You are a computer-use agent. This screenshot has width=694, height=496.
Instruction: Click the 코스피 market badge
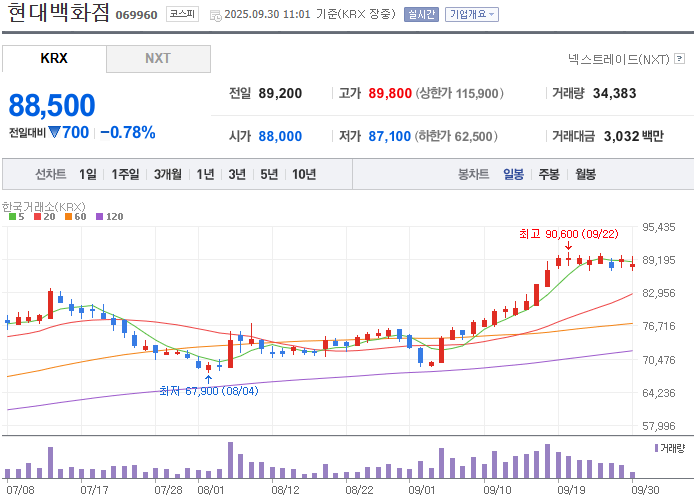coord(182,14)
